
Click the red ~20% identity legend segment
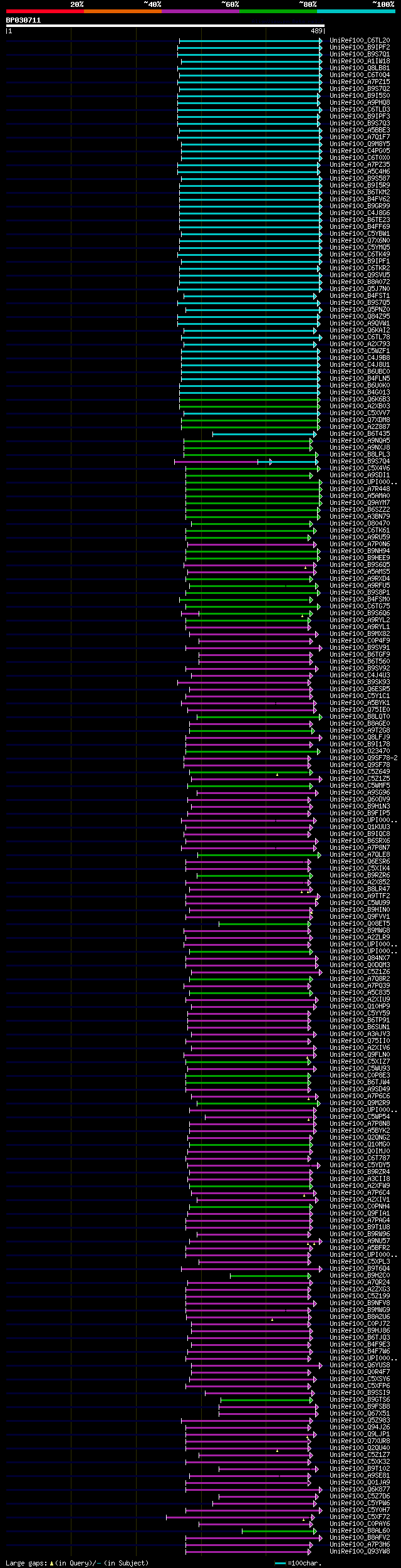coord(45,11)
